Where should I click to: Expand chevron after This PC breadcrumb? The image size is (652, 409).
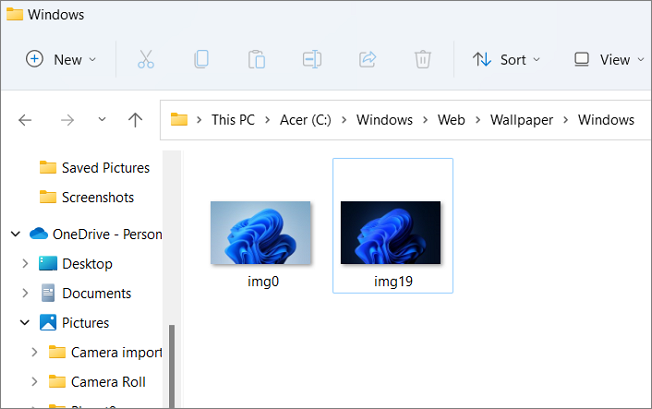[x=267, y=120]
